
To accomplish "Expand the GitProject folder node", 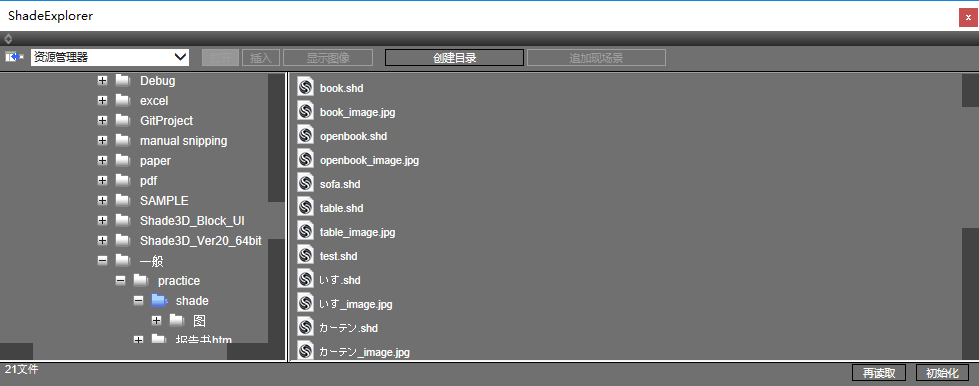I will coord(102,121).
